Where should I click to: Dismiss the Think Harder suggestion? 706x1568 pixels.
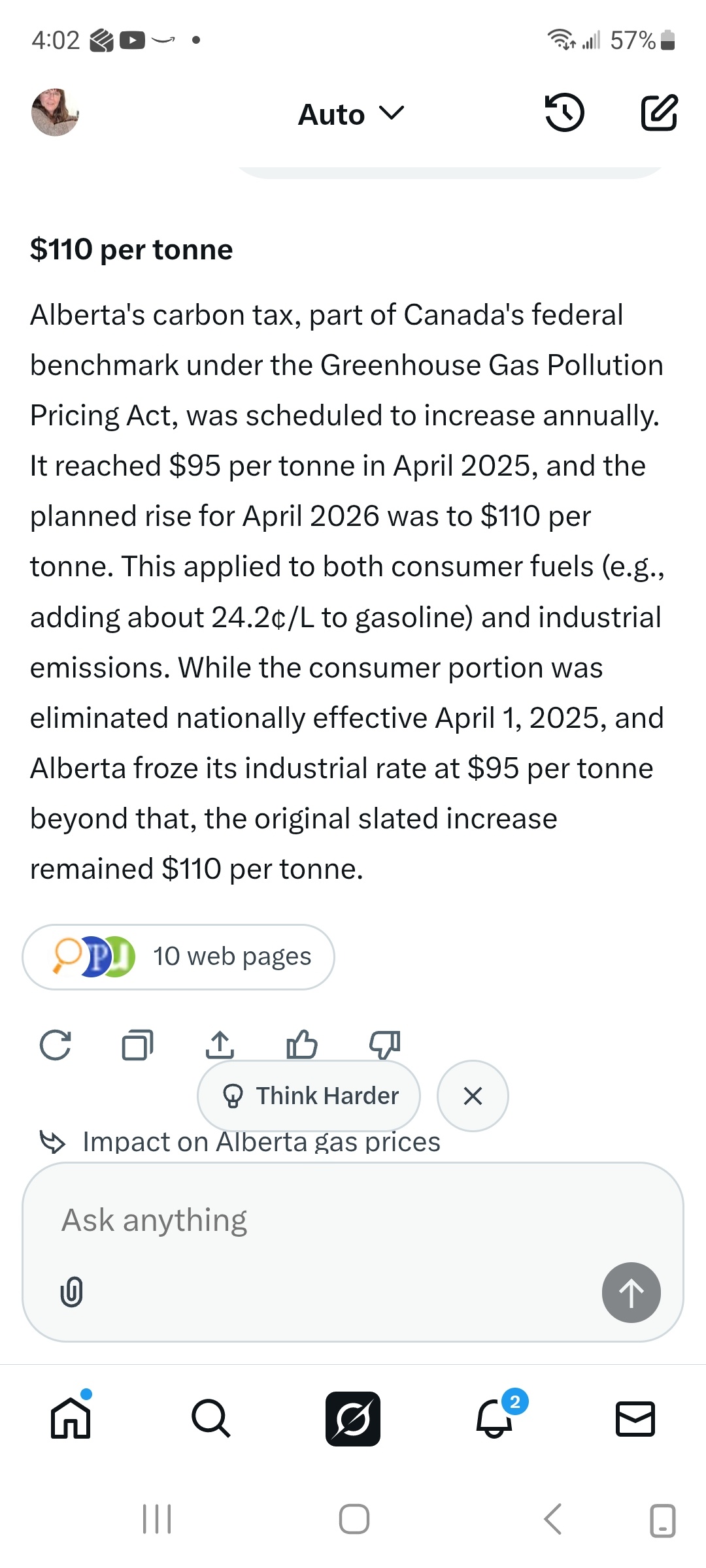click(473, 1096)
